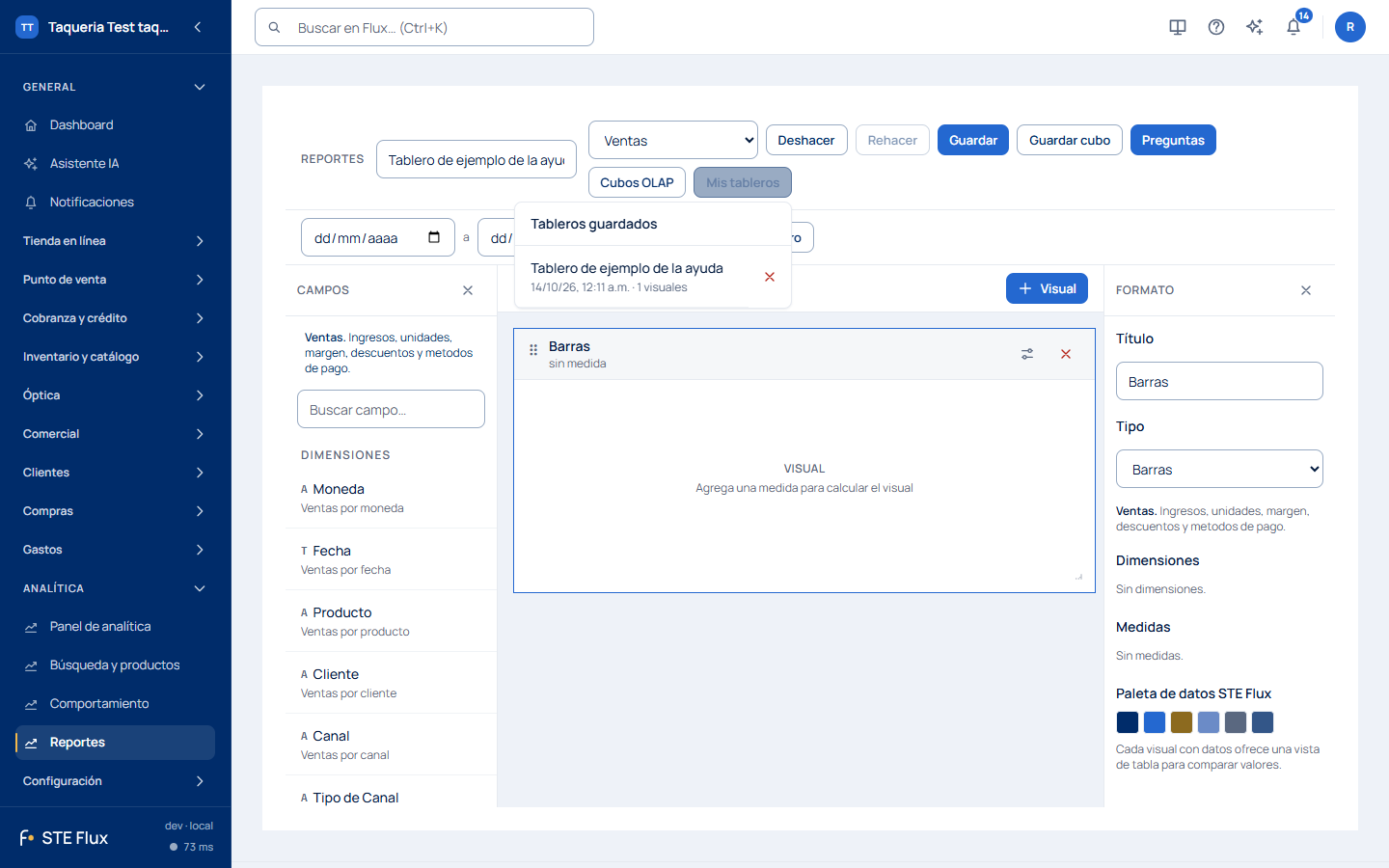Open settings sliders icon of Barras visual

click(1027, 354)
